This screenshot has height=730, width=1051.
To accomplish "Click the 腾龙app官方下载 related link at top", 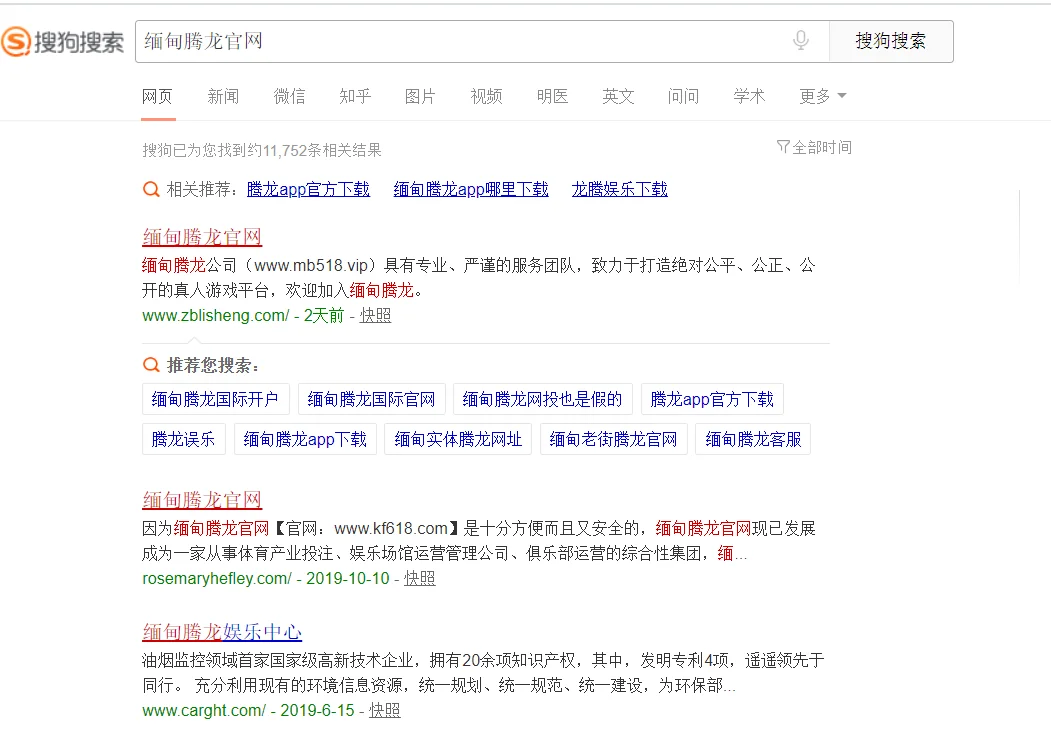I will [308, 189].
